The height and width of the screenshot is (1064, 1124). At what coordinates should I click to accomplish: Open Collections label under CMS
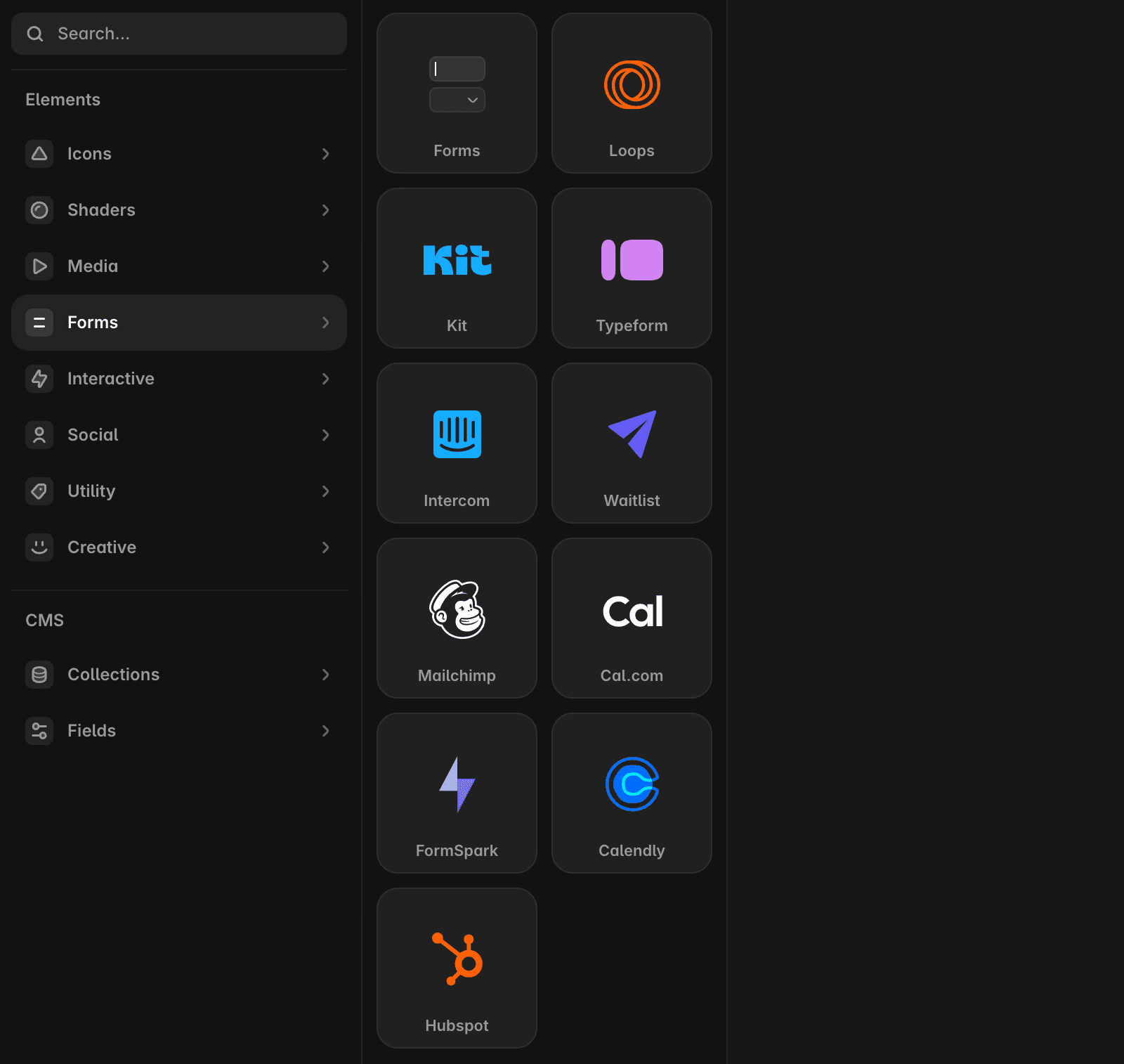click(x=114, y=675)
